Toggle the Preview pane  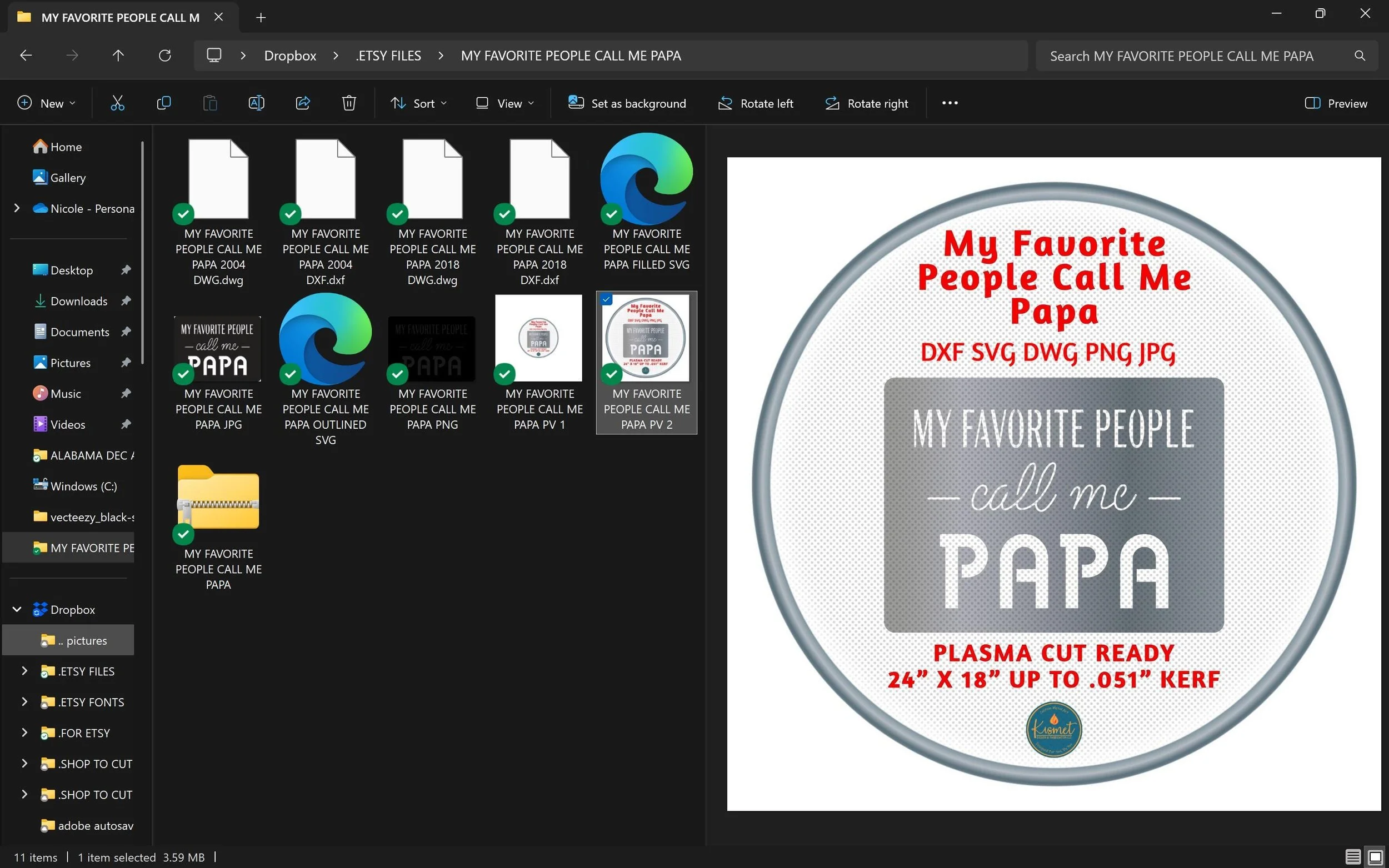[x=1336, y=103]
